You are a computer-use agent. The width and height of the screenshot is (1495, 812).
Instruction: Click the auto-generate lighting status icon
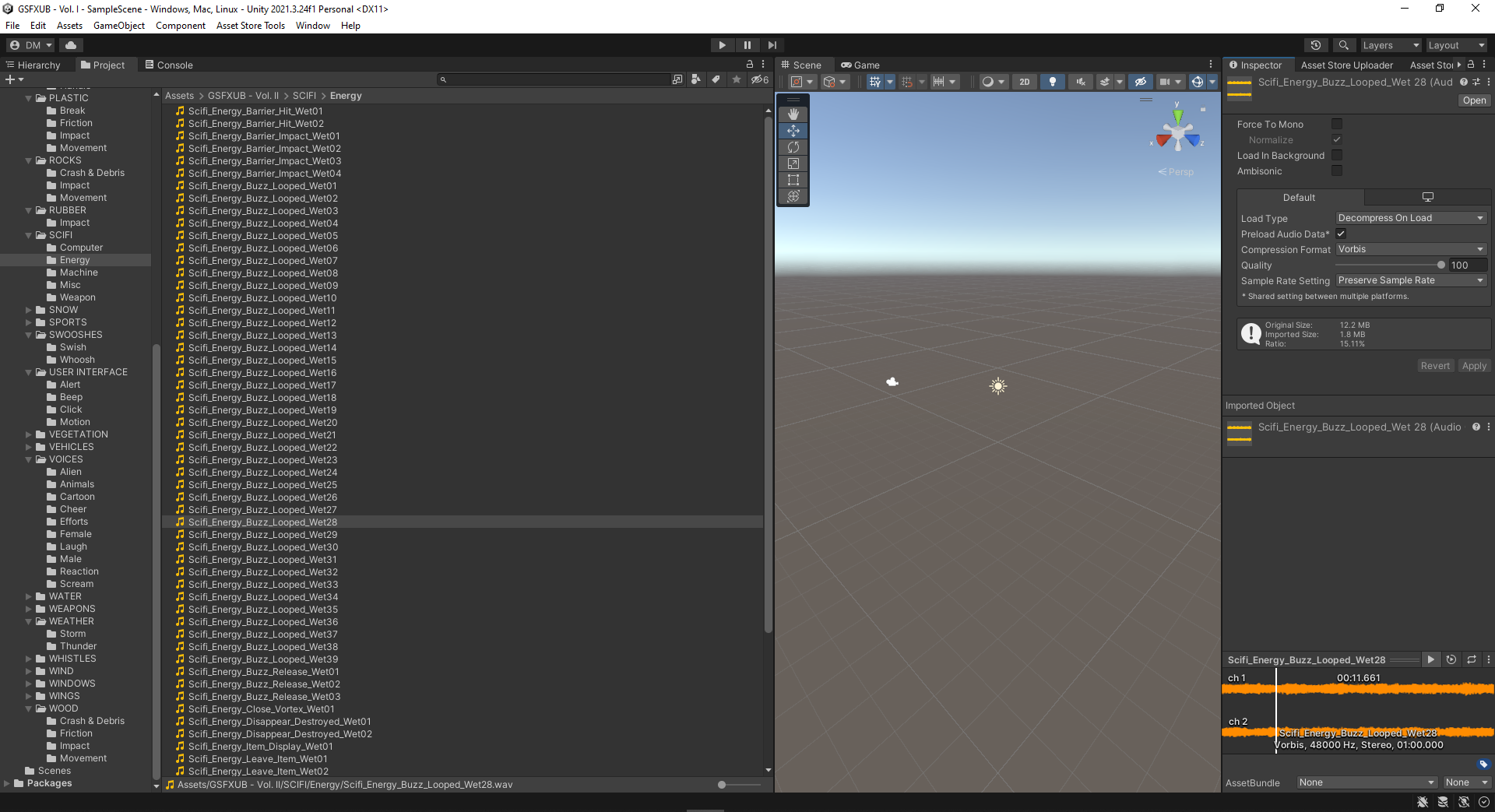point(1464,802)
